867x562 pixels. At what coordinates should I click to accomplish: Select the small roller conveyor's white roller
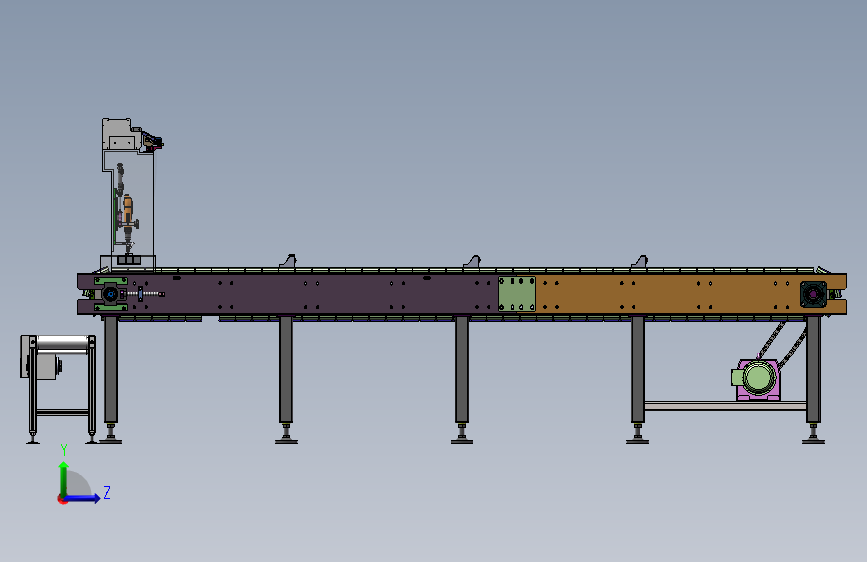click(x=62, y=344)
